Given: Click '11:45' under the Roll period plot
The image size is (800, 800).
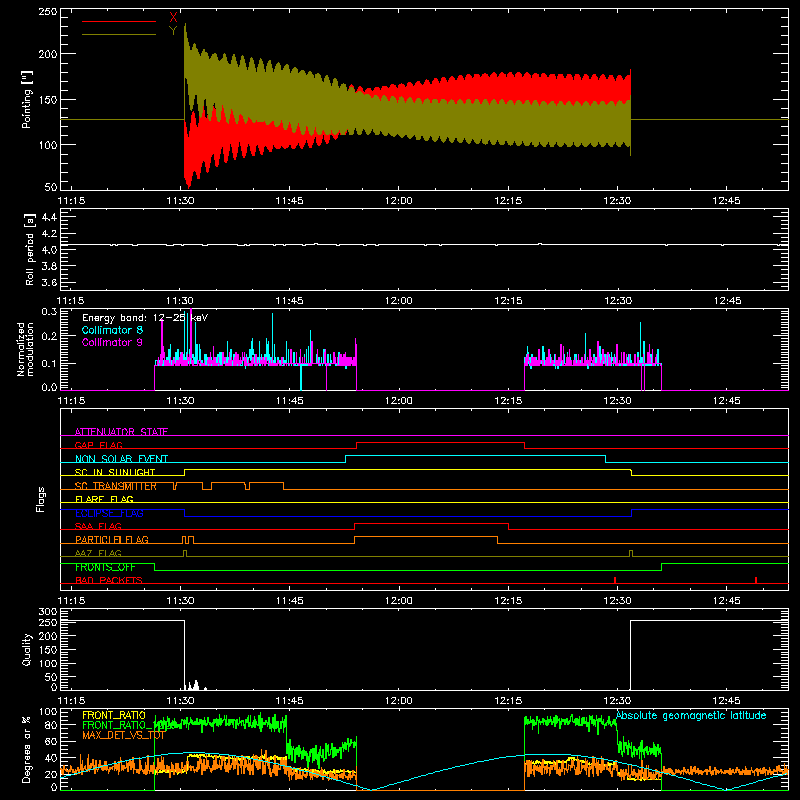Looking at the screenshot, I should point(289,301).
